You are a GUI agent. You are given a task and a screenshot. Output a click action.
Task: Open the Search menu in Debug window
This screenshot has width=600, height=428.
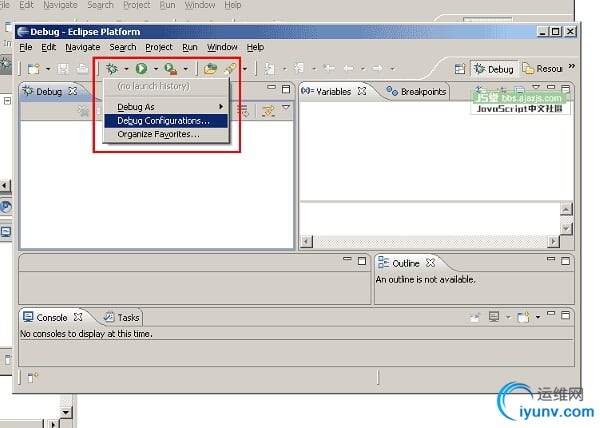(x=123, y=47)
